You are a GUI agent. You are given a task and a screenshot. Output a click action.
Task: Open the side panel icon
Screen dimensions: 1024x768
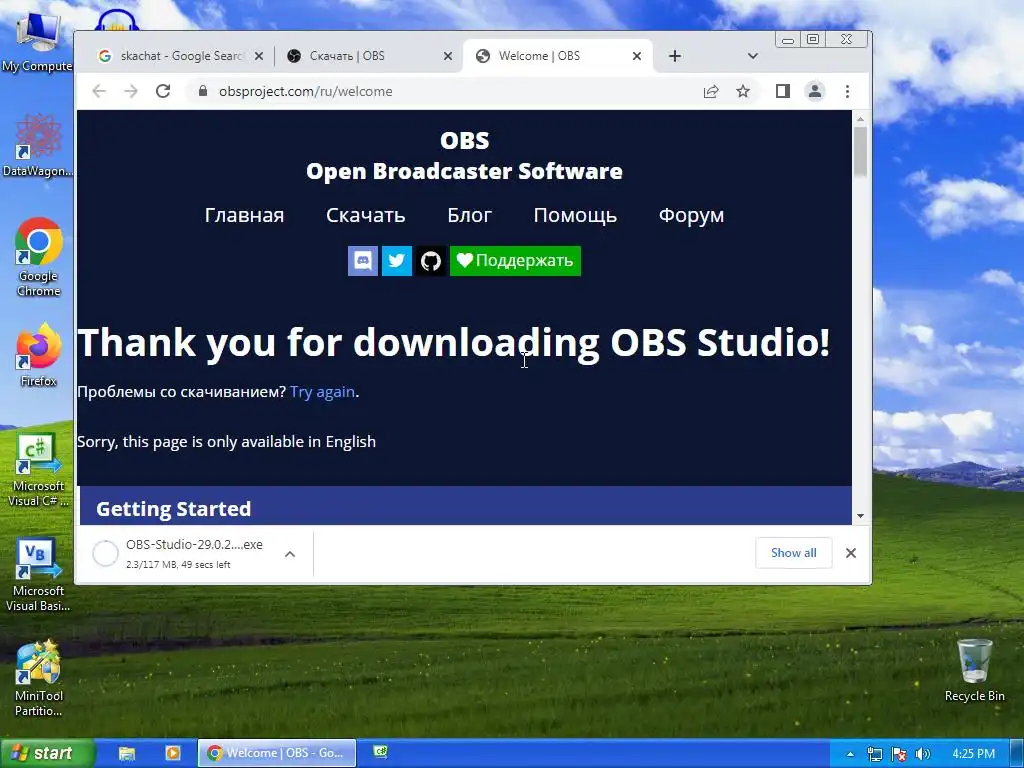[783, 91]
